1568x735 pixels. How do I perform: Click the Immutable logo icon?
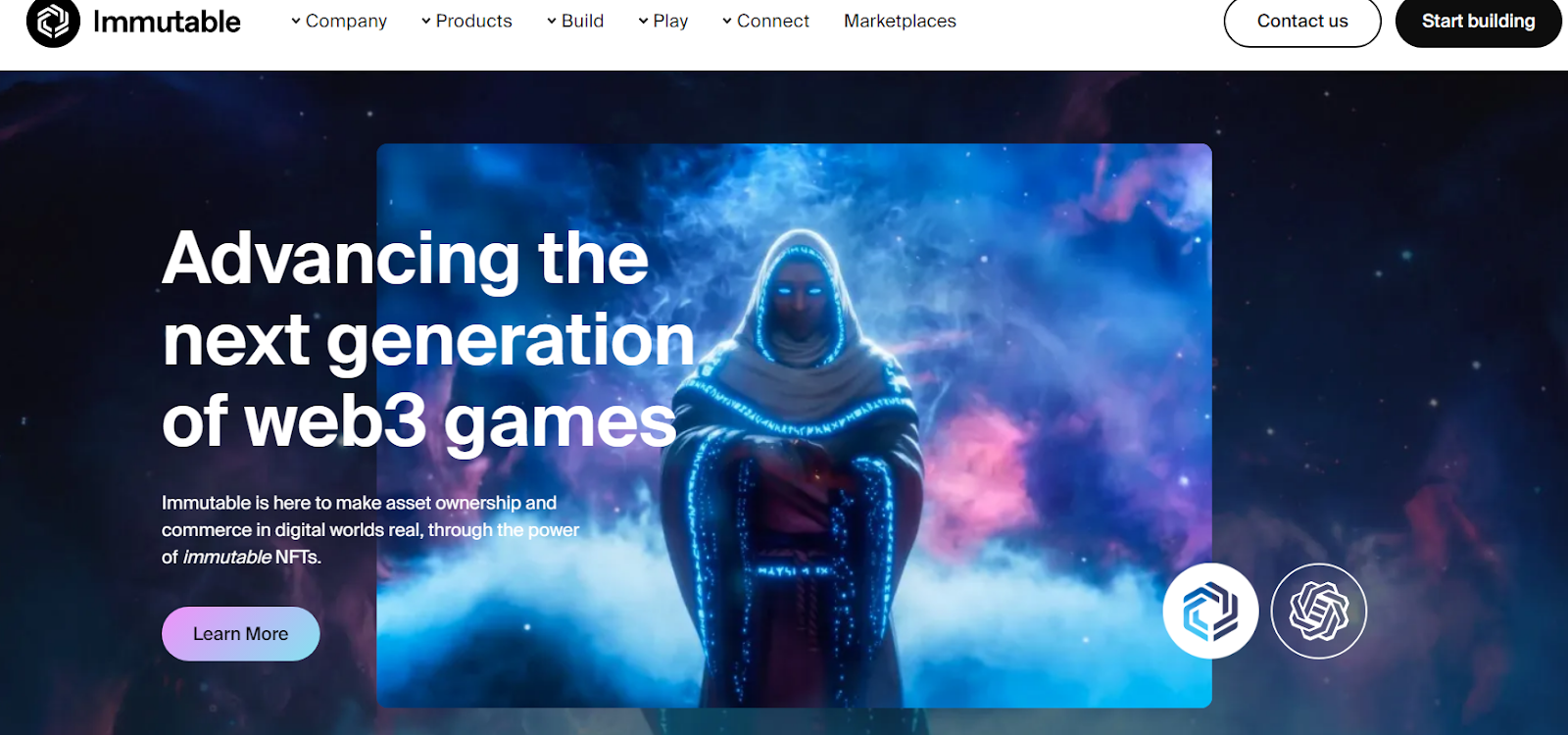[53, 22]
